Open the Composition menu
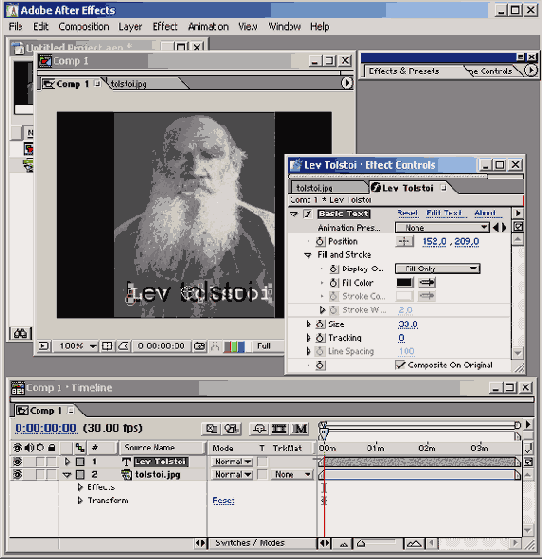The width and height of the screenshot is (542, 559). click(x=84, y=27)
